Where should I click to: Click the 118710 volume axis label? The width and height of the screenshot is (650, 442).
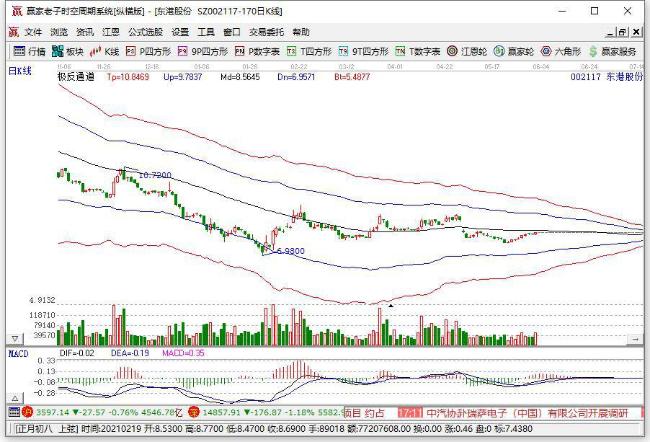(x=42, y=315)
